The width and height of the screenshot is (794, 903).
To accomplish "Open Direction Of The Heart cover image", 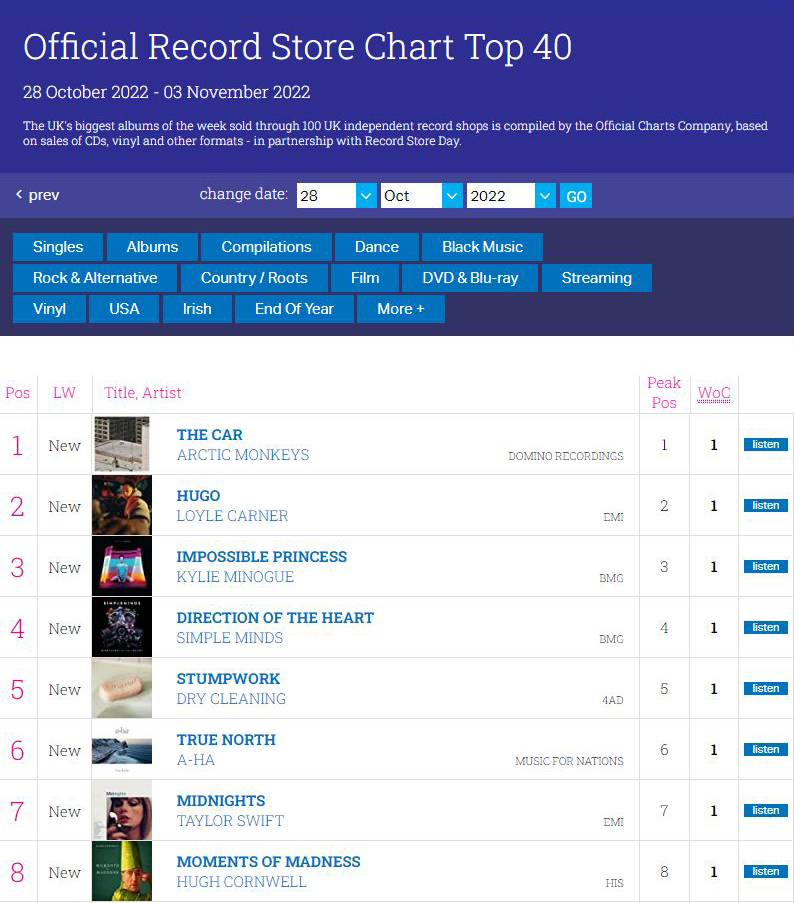I will pos(122,627).
